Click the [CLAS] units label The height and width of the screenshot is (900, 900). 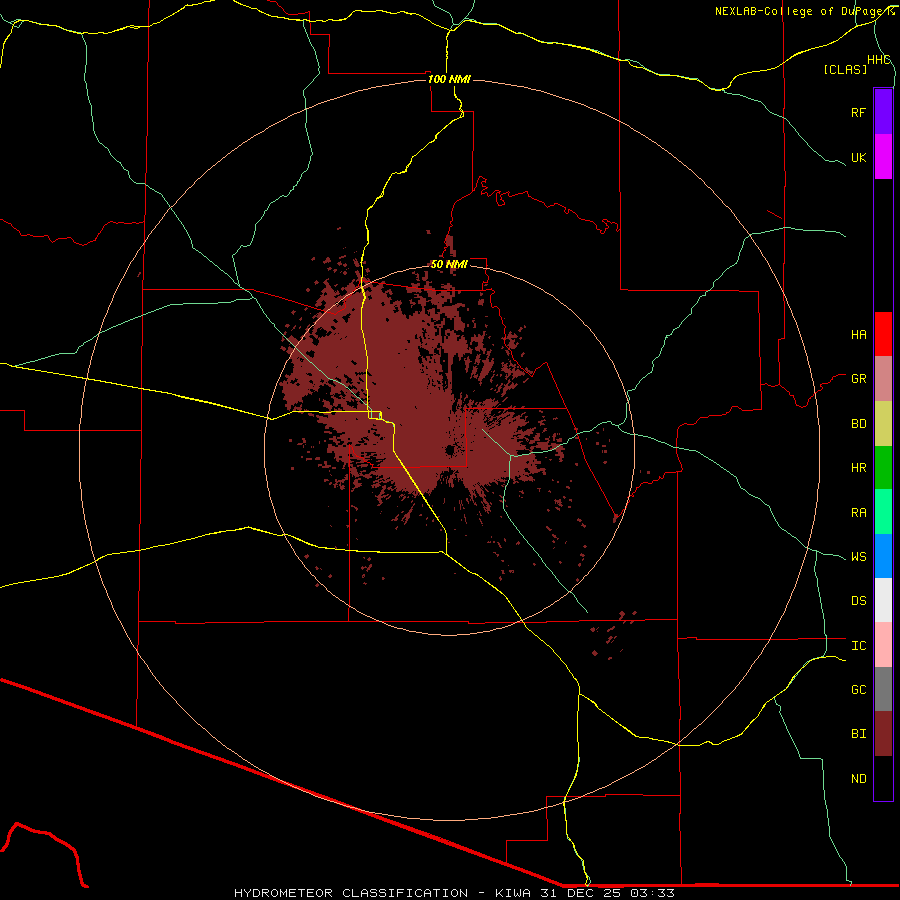[845, 69]
